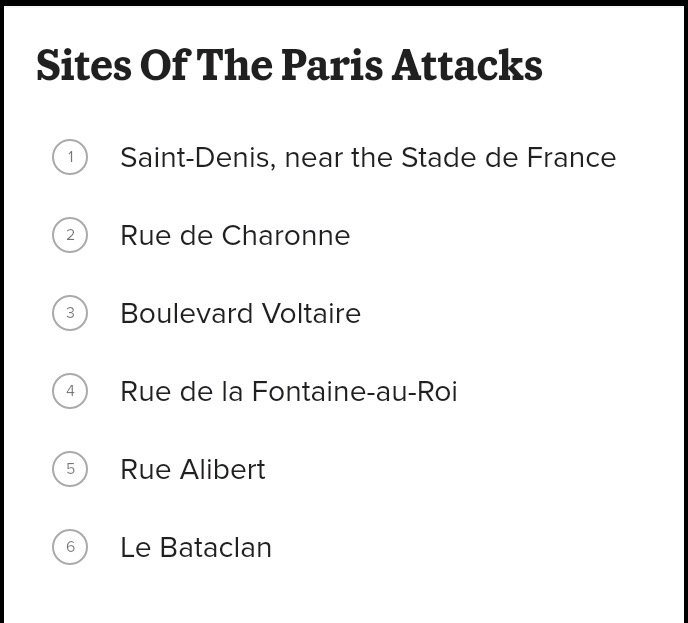The height and width of the screenshot is (623, 688).
Task: Click 'Stade de France' in first entry
Action: click(x=509, y=158)
